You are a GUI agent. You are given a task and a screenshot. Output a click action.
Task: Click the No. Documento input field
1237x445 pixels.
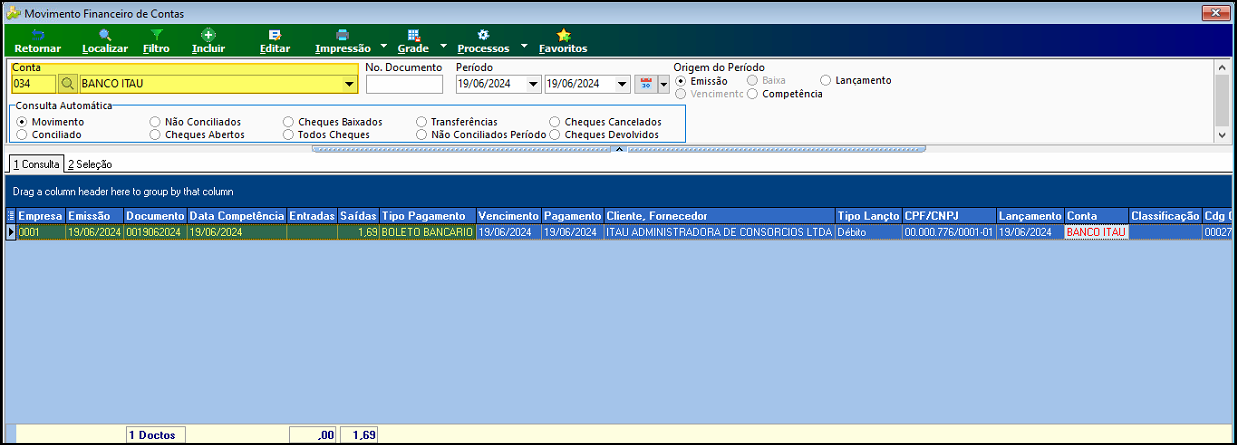pos(404,84)
